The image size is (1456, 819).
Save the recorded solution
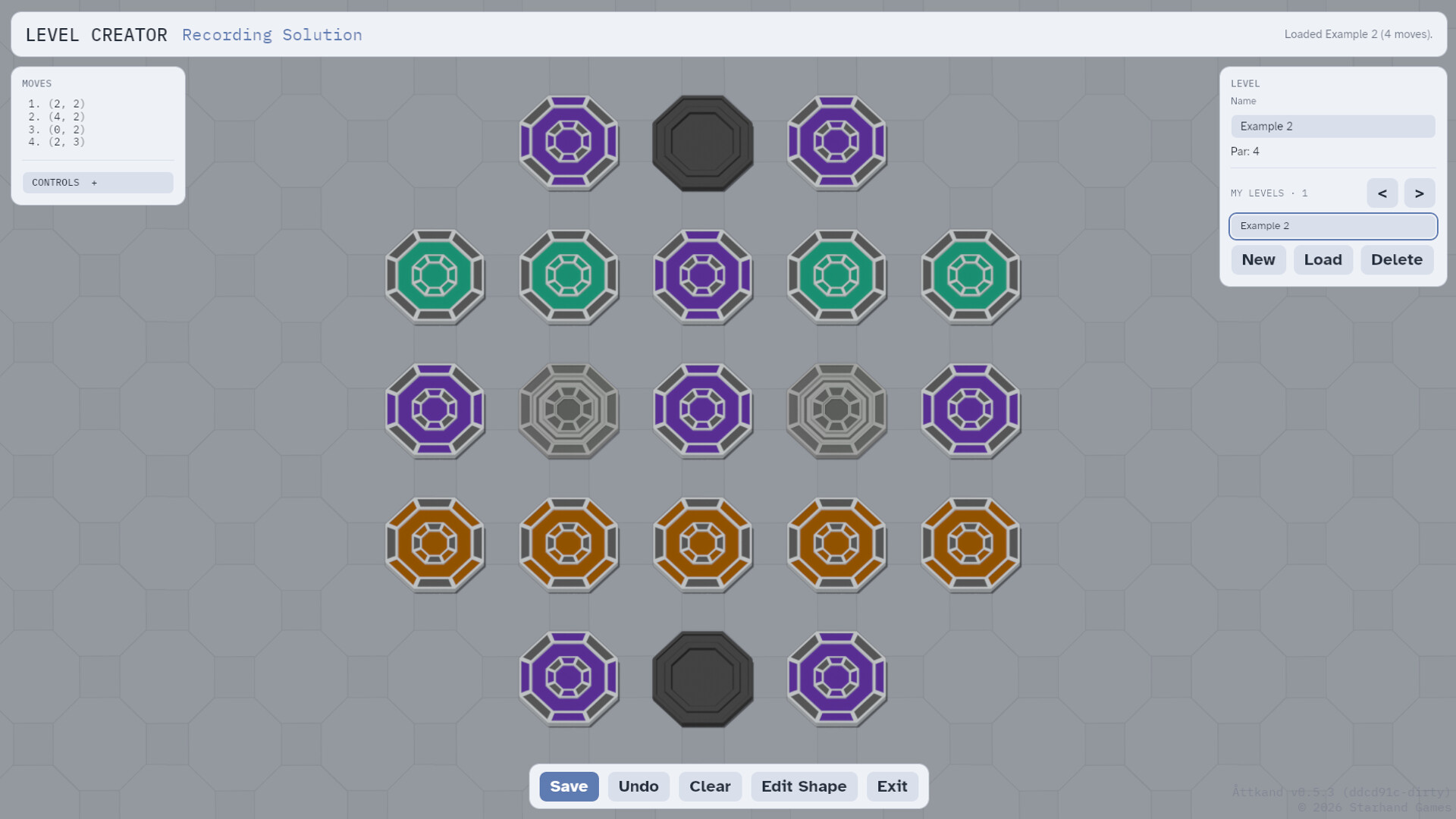[569, 786]
